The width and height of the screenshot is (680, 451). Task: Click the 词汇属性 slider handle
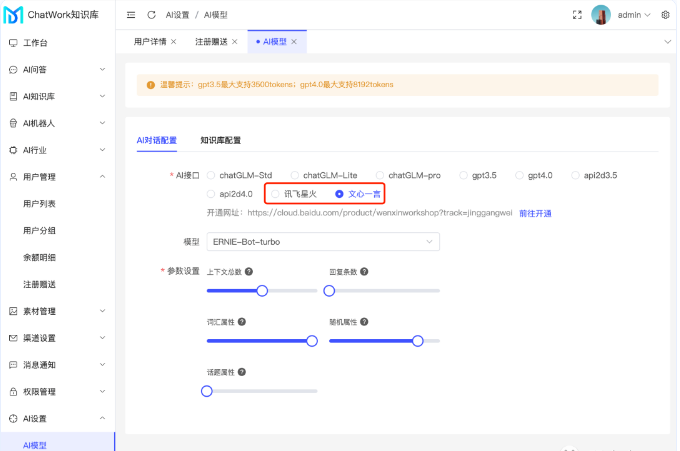point(312,341)
